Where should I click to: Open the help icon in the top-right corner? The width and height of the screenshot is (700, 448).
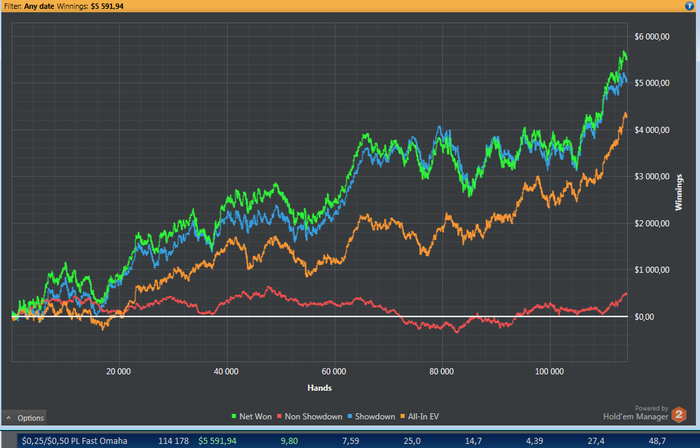point(689,6)
